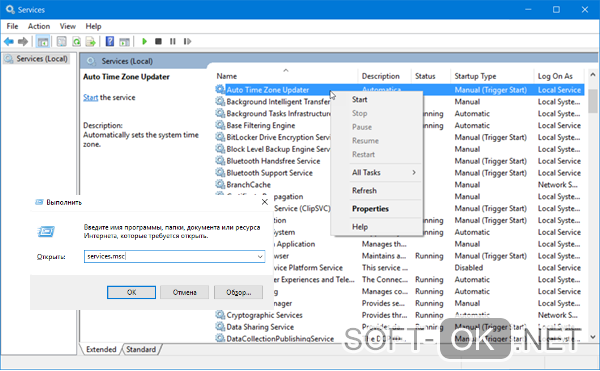The height and width of the screenshot is (371, 600).
Task: Sort by Status column header
Action: pos(431,76)
